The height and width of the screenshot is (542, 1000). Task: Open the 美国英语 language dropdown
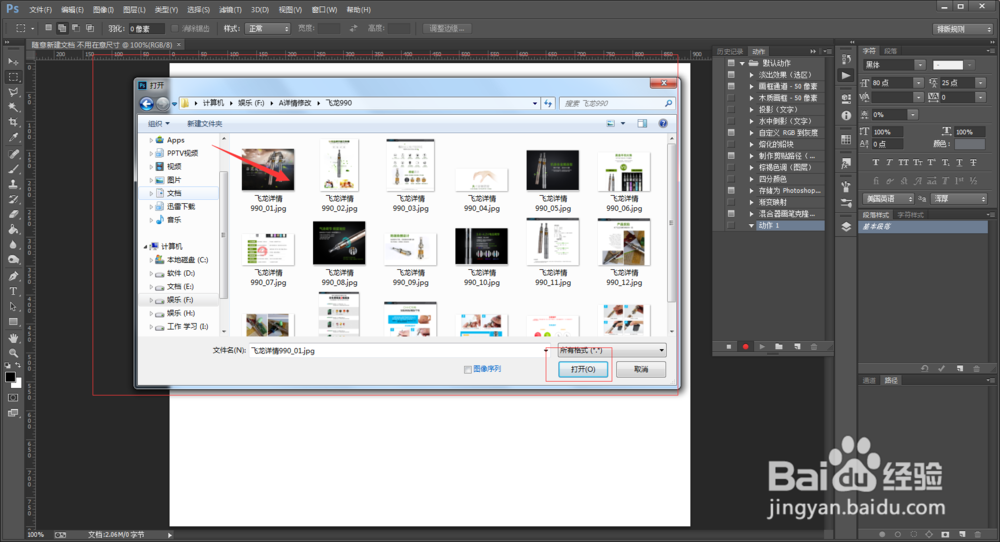tap(888, 199)
